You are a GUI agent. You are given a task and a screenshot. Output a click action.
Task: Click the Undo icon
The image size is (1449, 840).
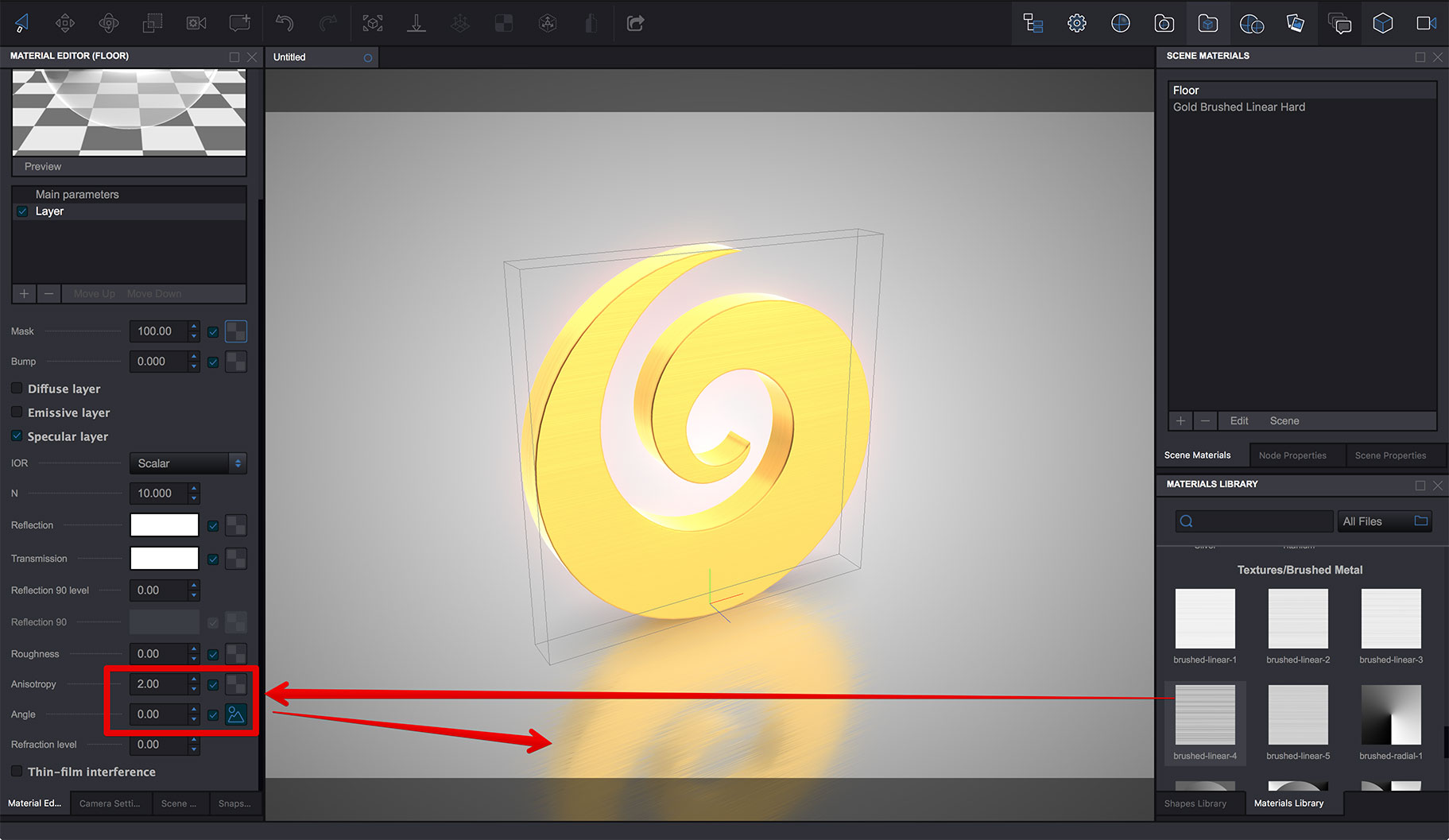pyautogui.click(x=284, y=23)
